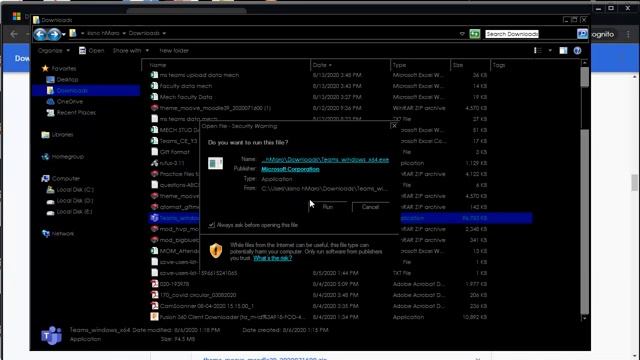The height and width of the screenshot is (360, 640).
Task: Click the Search Downloads field
Action: [512, 34]
